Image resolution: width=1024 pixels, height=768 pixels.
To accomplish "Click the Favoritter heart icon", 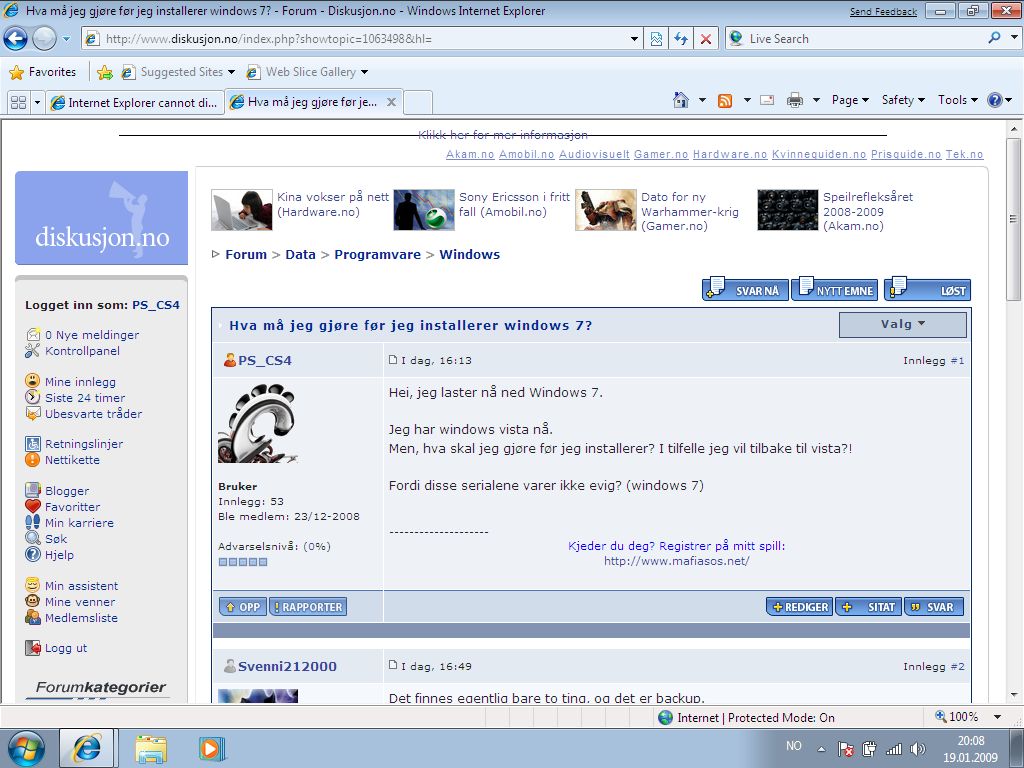I will (x=33, y=506).
